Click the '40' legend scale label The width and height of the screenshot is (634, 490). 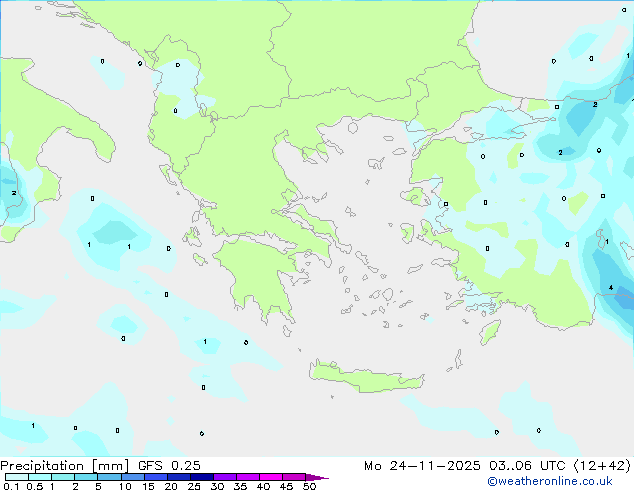pyautogui.click(x=263, y=486)
